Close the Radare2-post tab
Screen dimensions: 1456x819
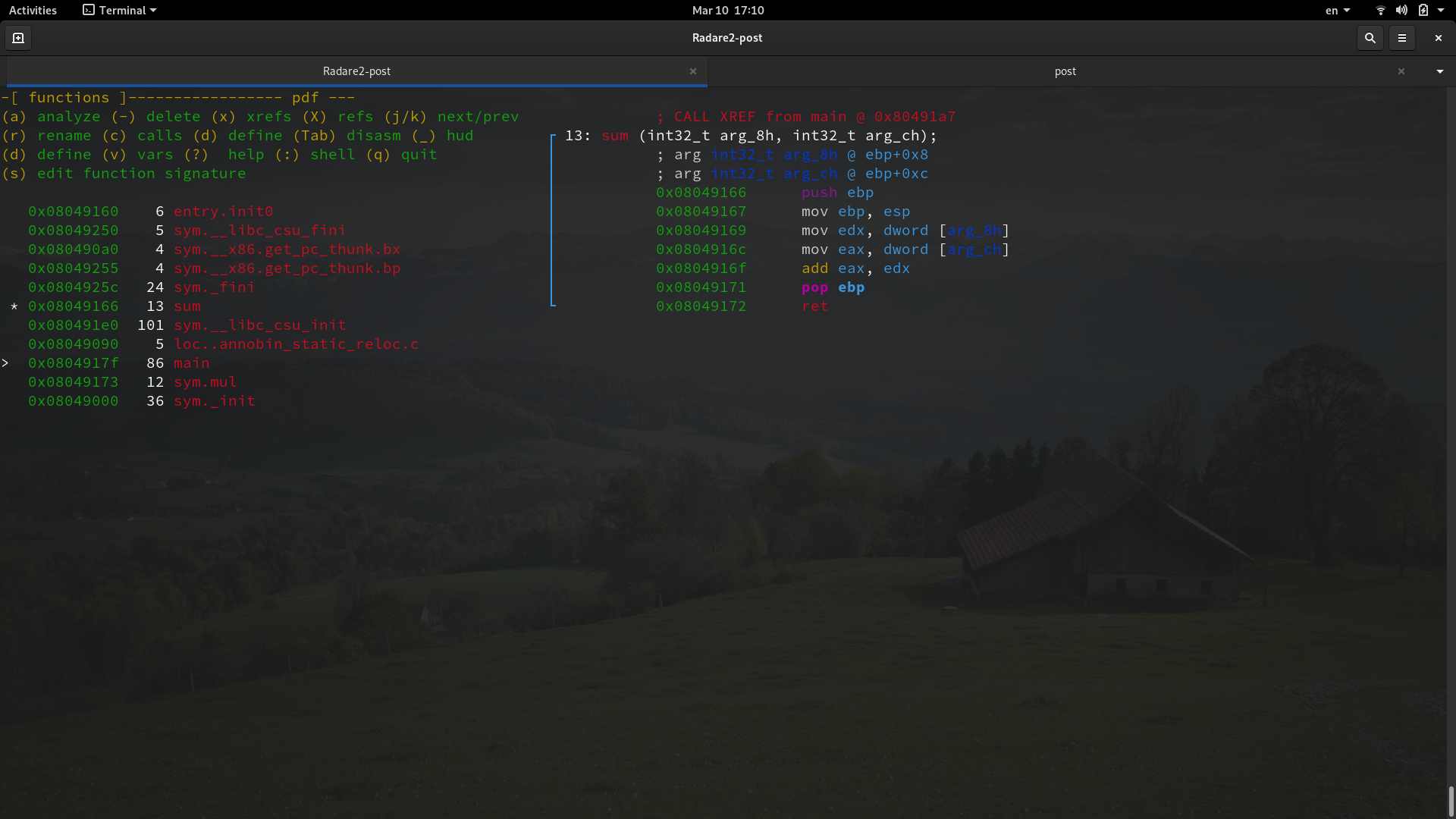coord(693,71)
